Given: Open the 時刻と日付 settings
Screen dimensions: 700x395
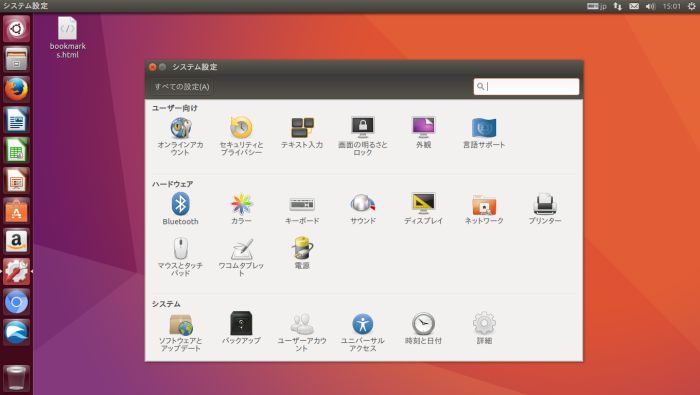Looking at the screenshot, I should pos(423,328).
